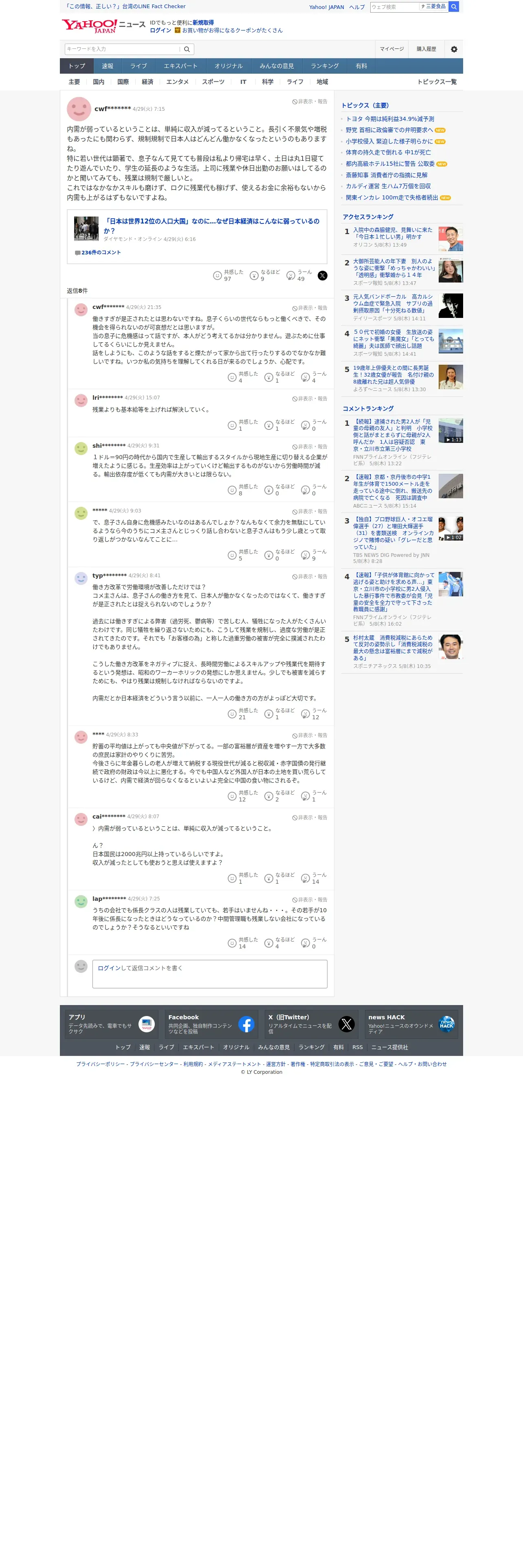Click the X (旧Twitter) icon in footer
Image resolution: width=523 pixels, height=1568 pixels.
(347, 1025)
